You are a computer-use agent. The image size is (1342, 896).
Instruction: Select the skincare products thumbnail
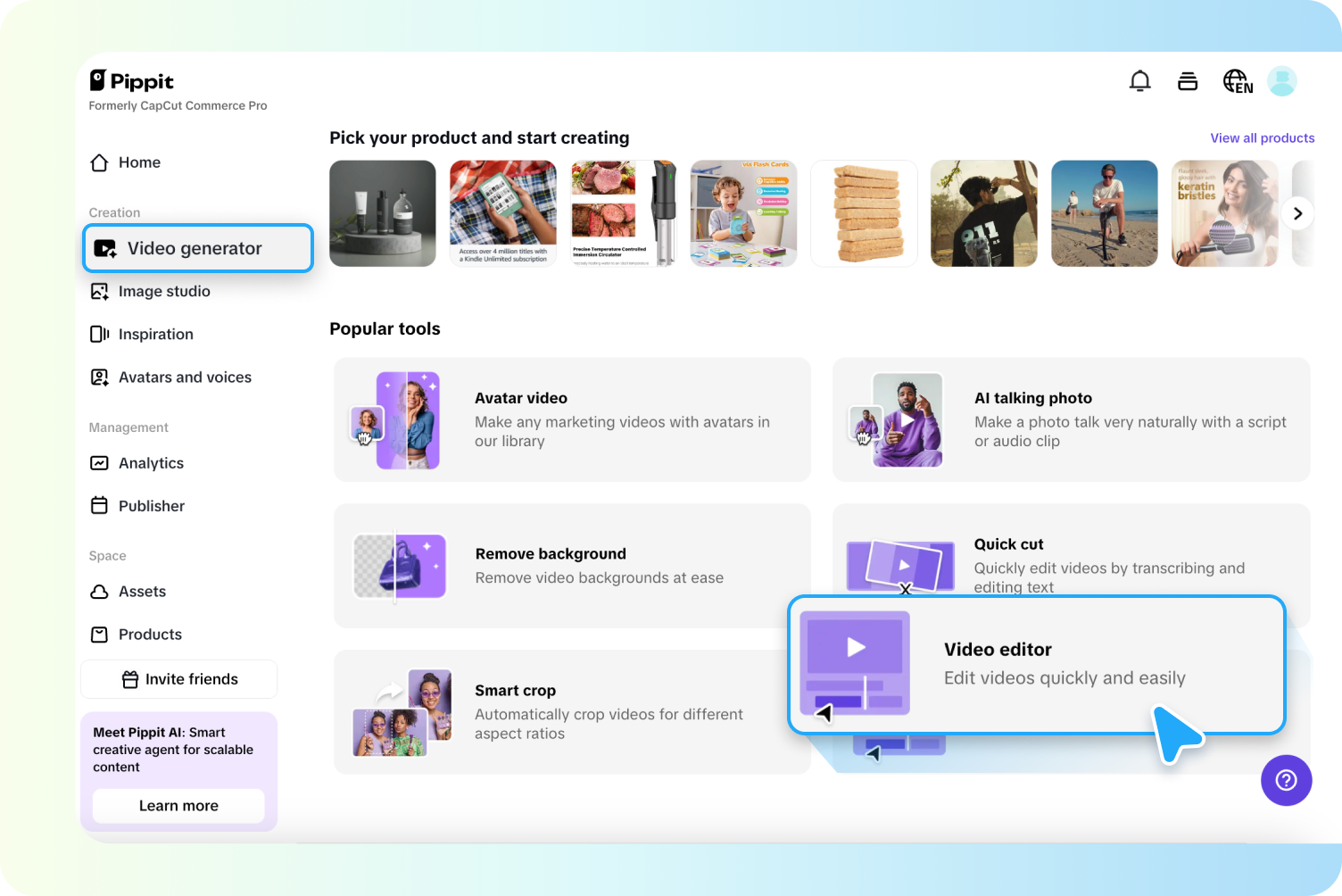[382, 213]
